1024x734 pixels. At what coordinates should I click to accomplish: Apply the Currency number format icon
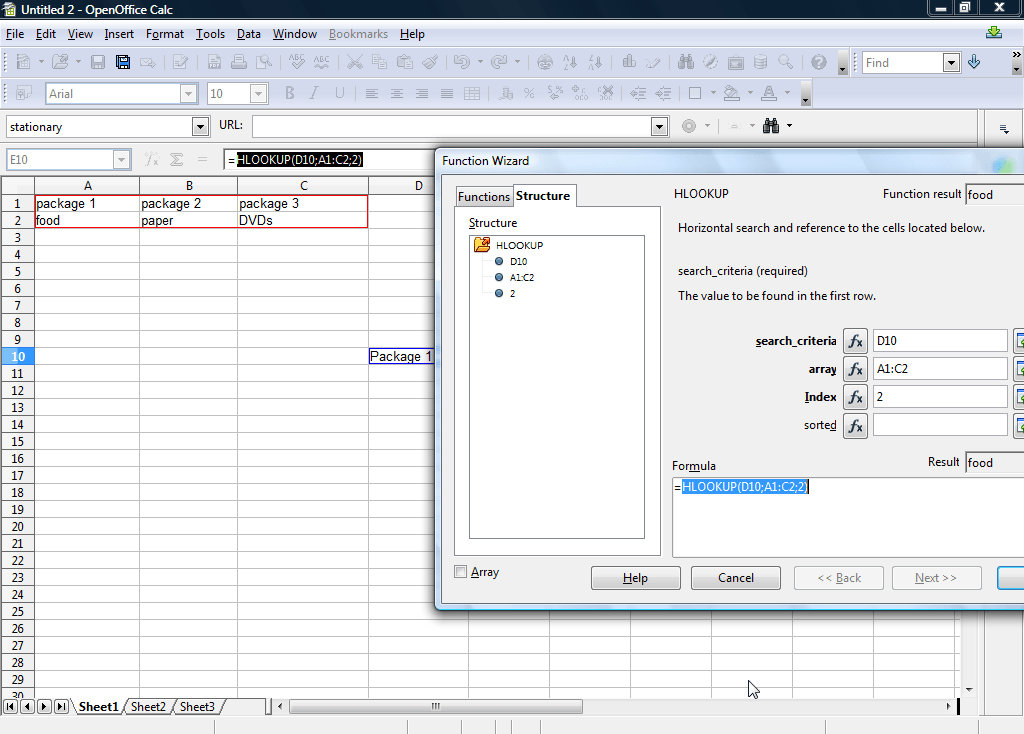click(505, 94)
